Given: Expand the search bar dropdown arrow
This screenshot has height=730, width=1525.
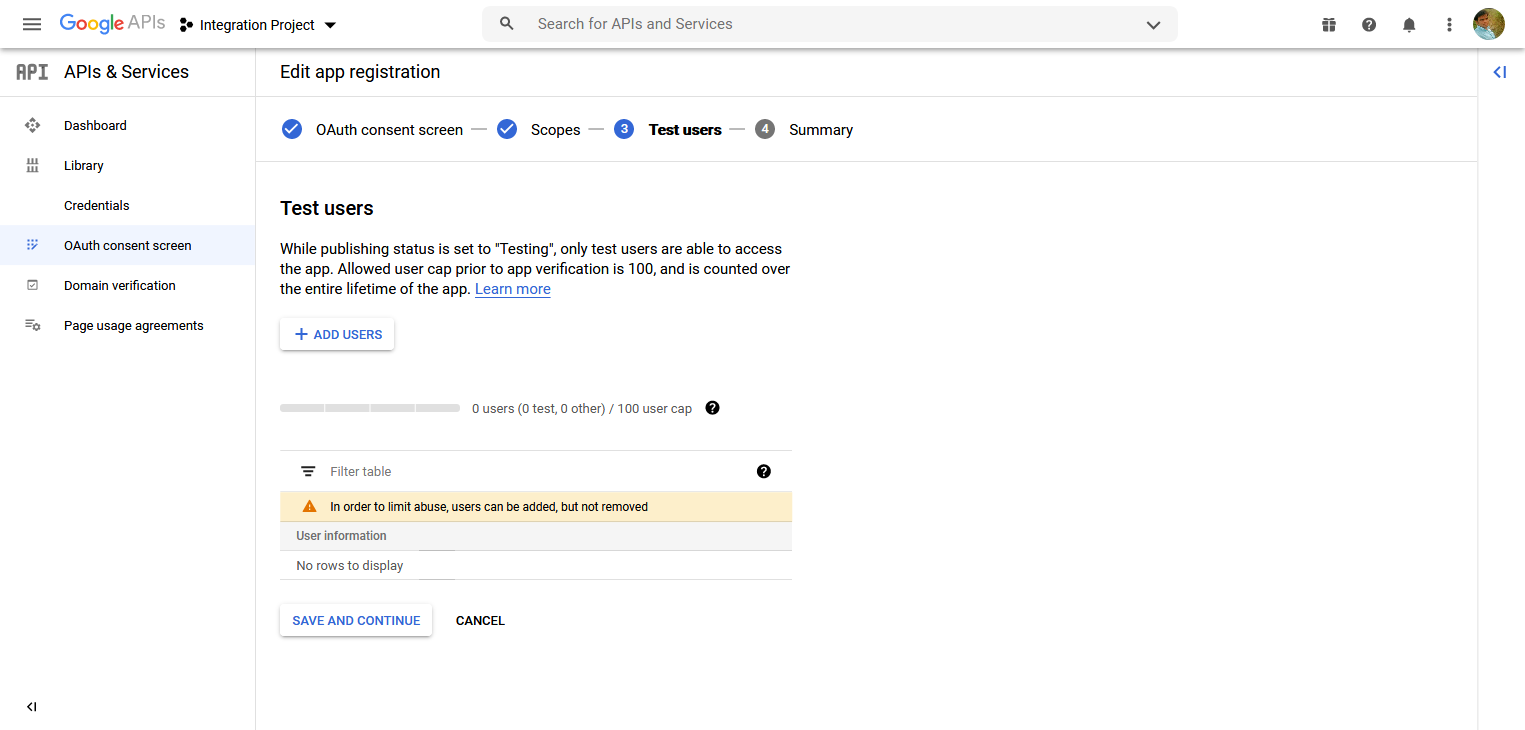Looking at the screenshot, I should [1153, 25].
